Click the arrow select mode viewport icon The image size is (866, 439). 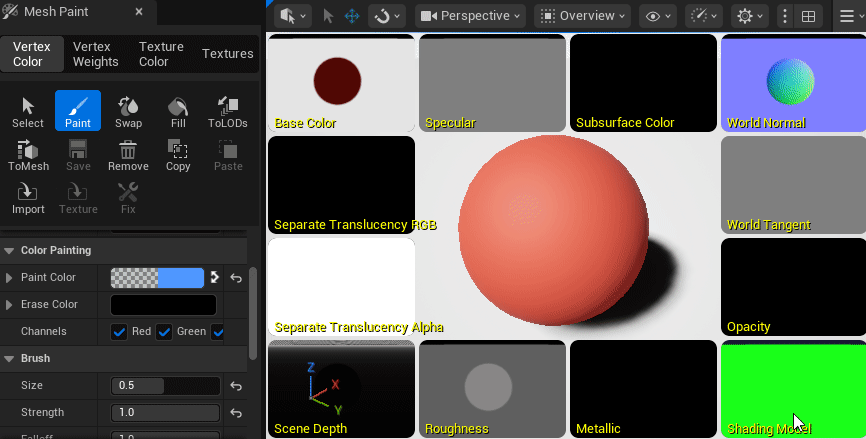tap(328, 16)
